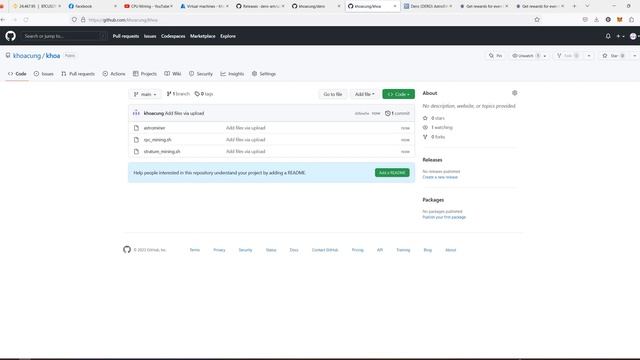Star this repository

point(613,56)
